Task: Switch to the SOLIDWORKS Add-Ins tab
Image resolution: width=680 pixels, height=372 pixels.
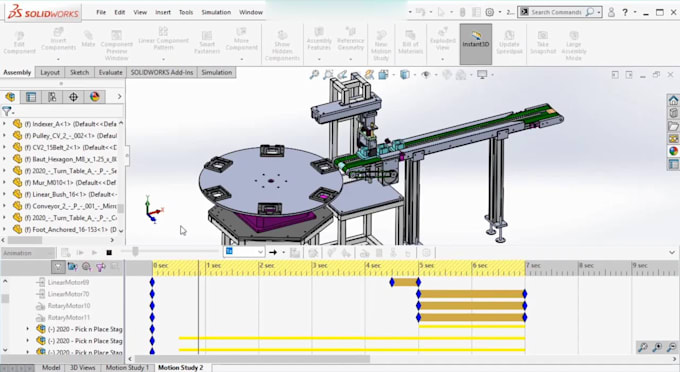Action: point(162,72)
